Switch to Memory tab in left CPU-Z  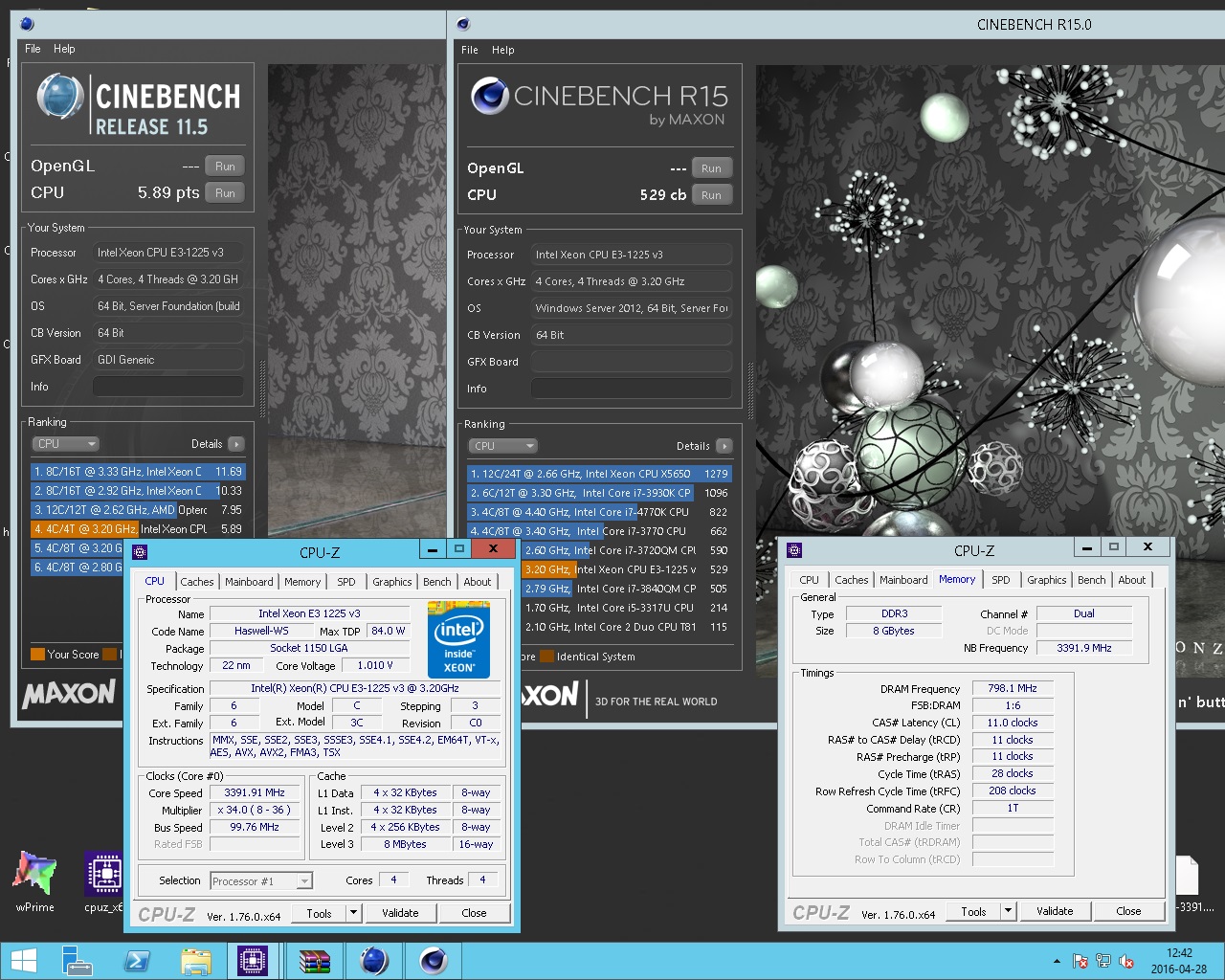302,582
